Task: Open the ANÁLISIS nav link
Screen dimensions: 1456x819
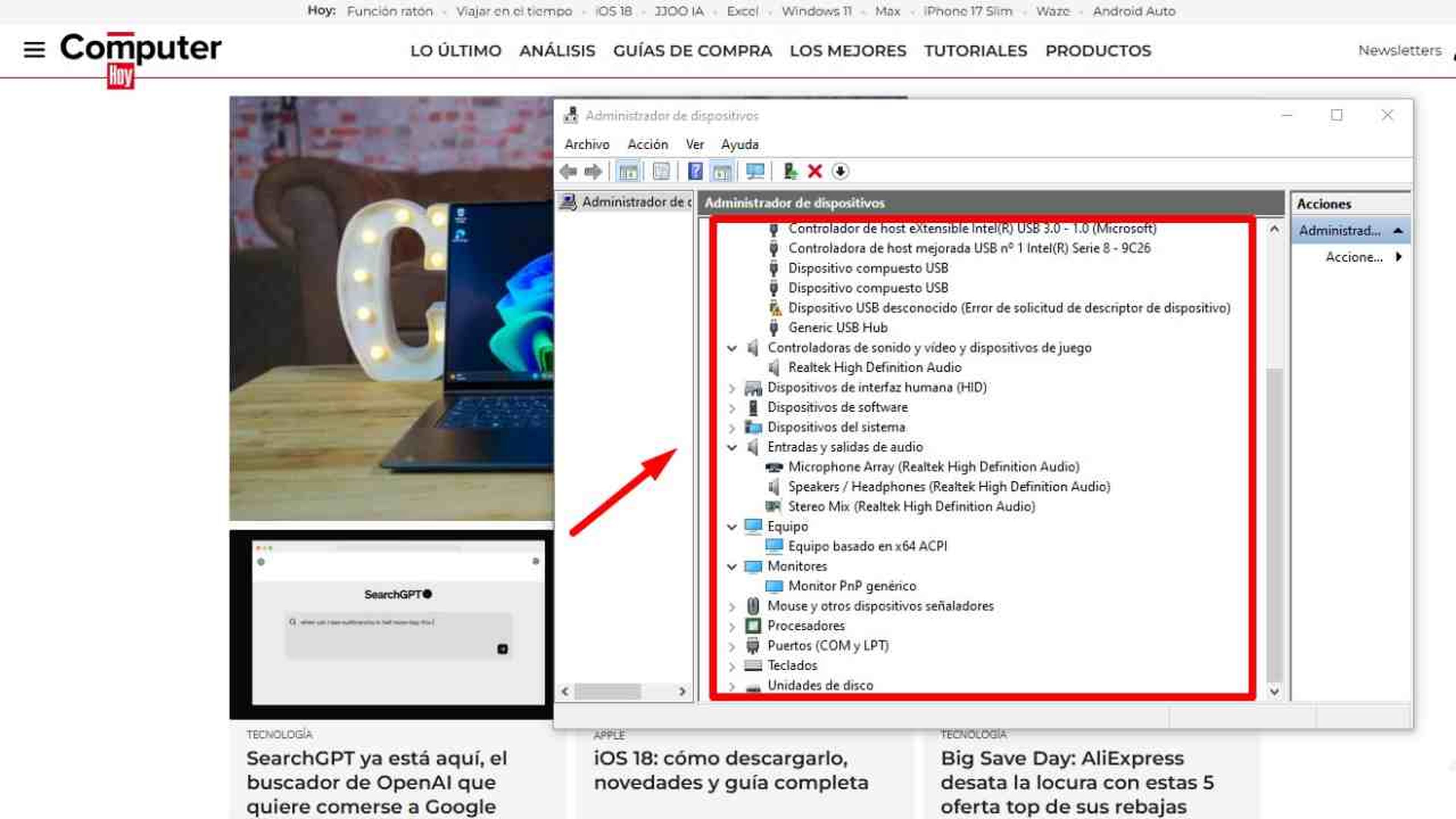Action: pos(557,51)
